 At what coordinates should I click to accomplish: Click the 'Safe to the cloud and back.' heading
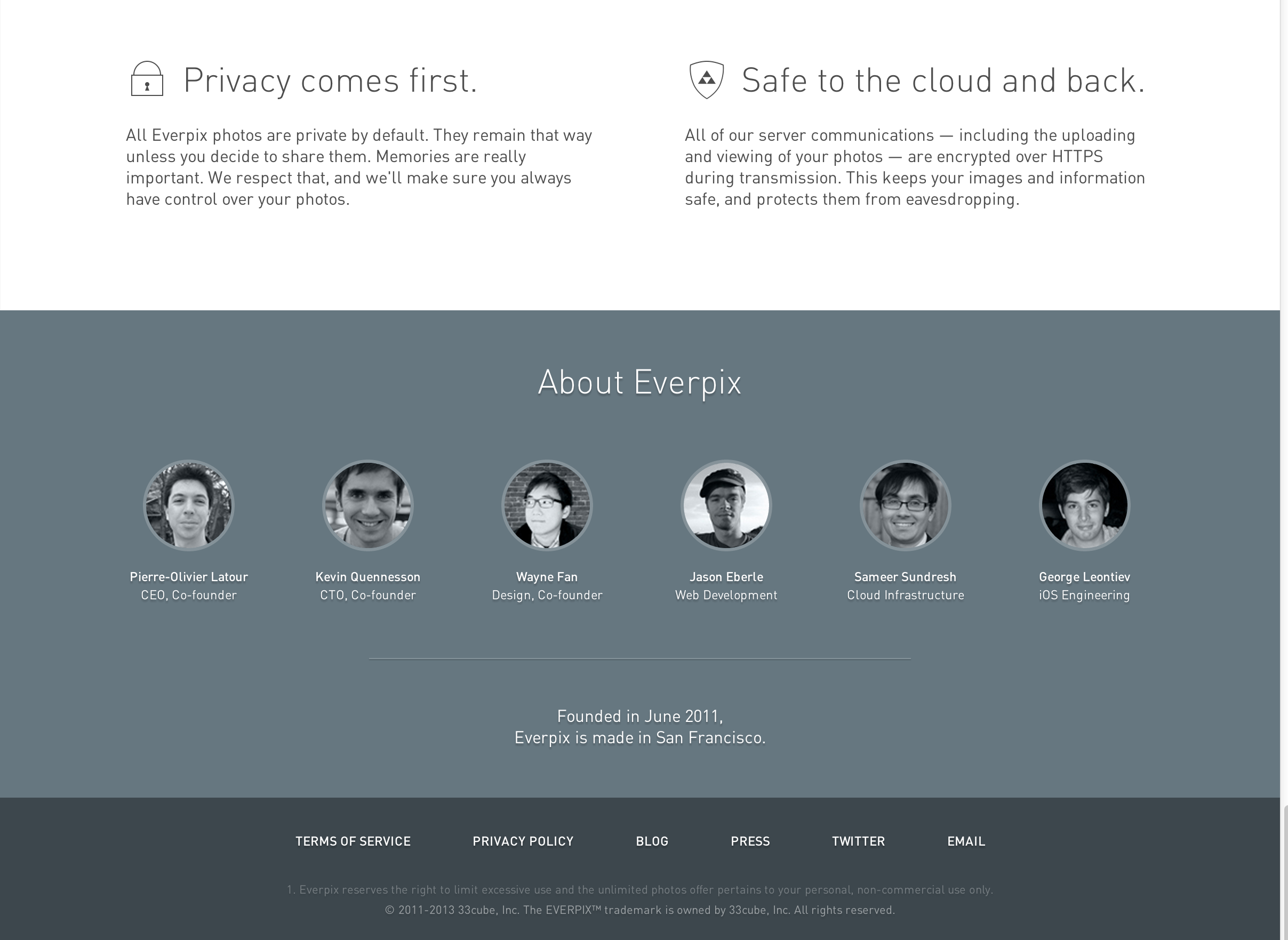(943, 80)
